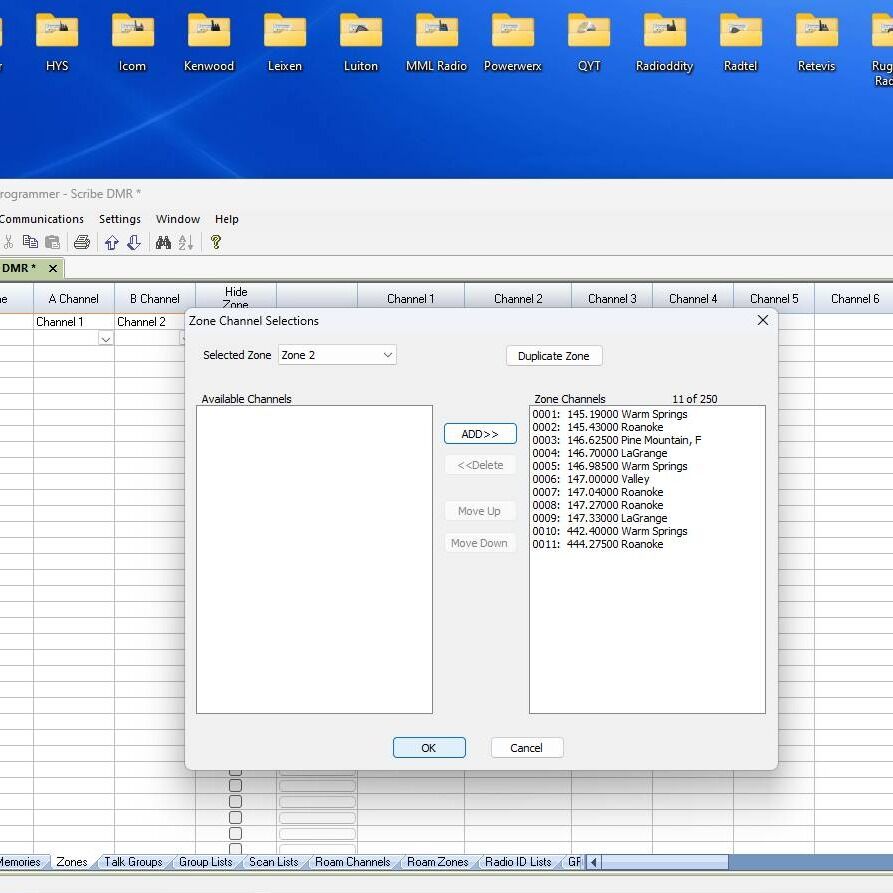Select the Luiton desktop folder
The height and width of the screenshot is (893, 893).
click(361, 43)
